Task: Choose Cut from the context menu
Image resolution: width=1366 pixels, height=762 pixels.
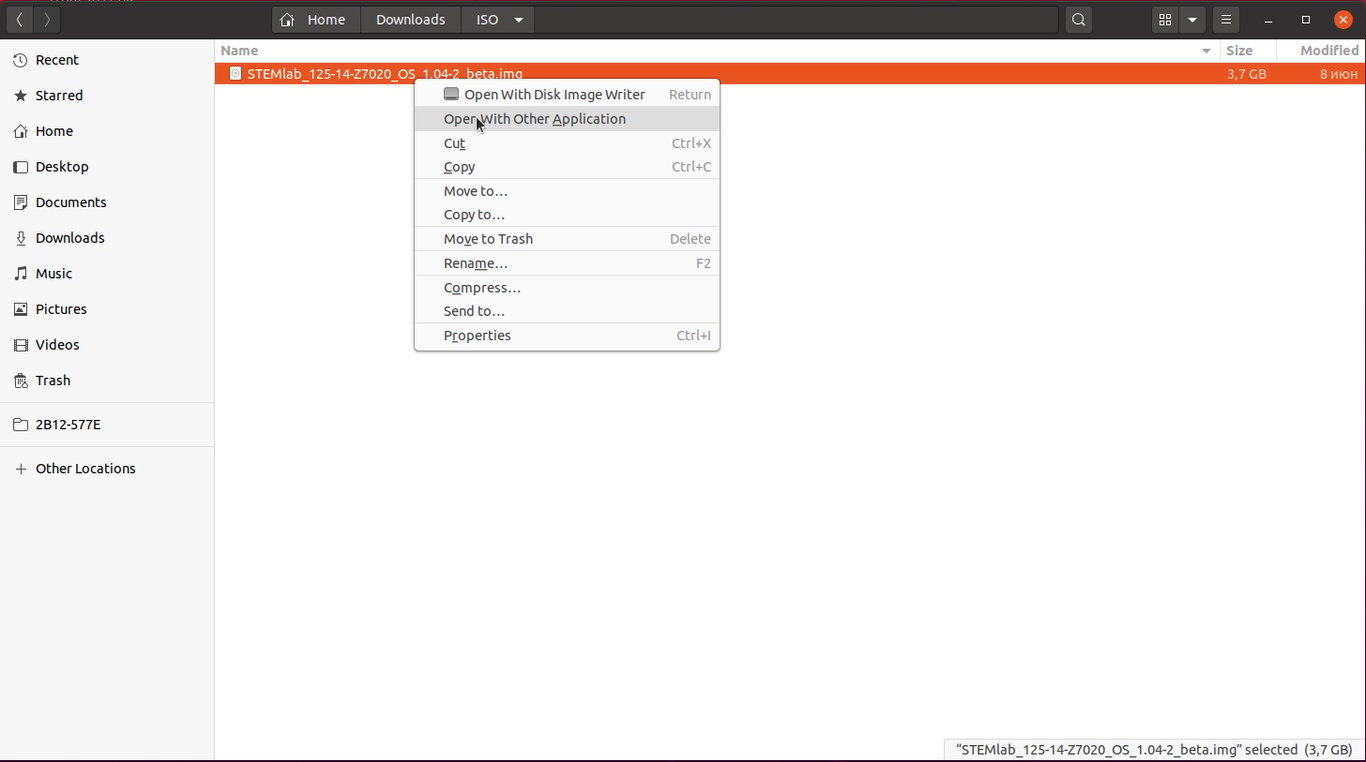Action: (567, 143)
